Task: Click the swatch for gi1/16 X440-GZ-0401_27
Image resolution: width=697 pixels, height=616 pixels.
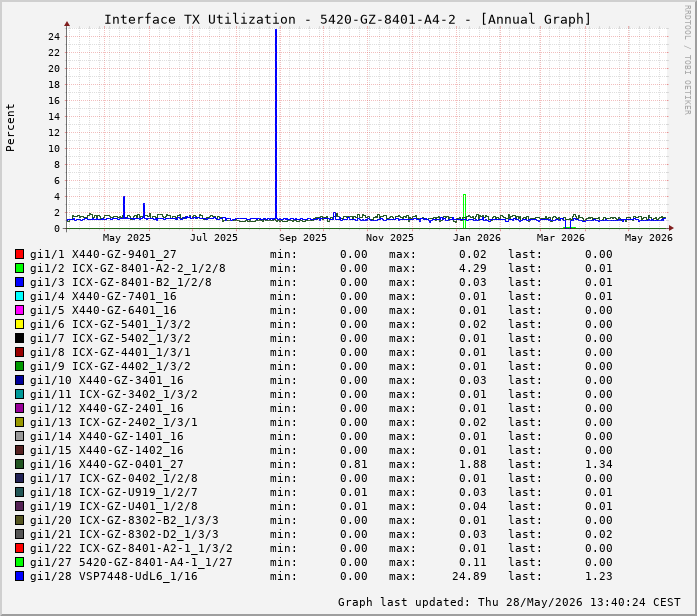Action: 19,464
